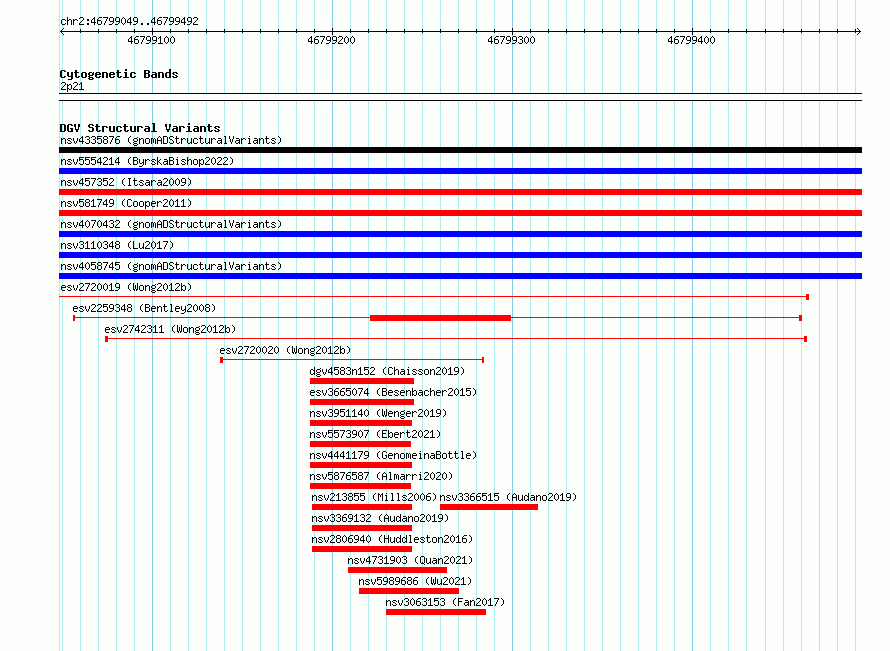Open nsv3369132 (Audano2019) variant label
The image size is (890, 651).
click(x=380, y=518)
